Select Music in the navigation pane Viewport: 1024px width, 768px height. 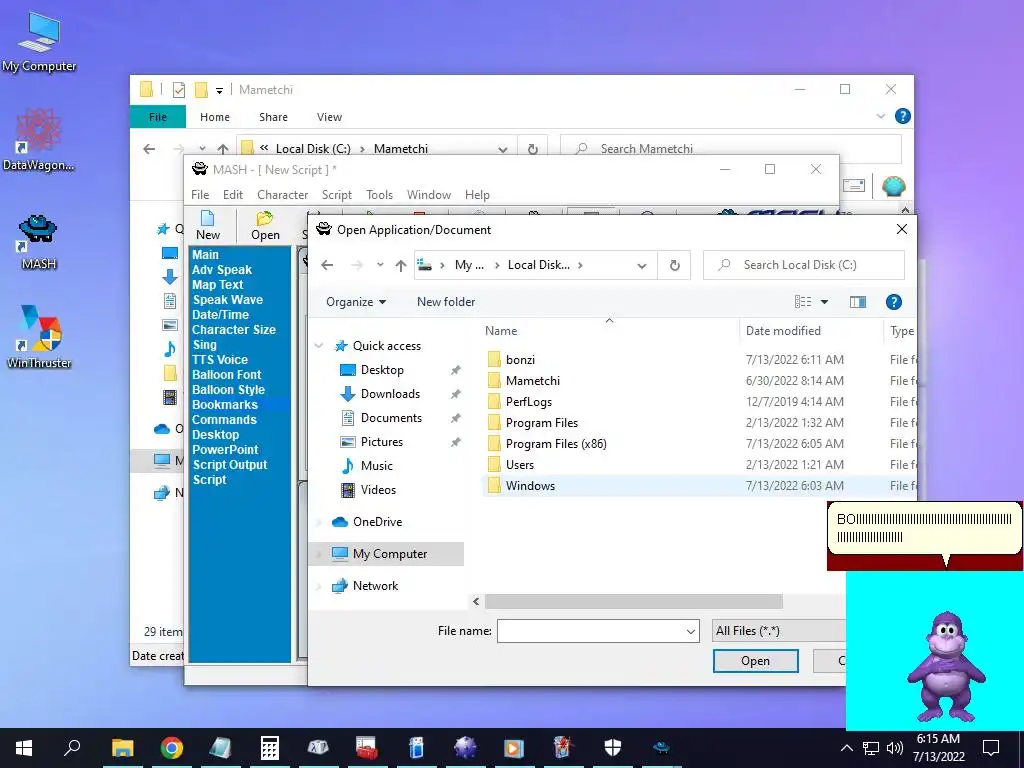[x=376, y=466]
